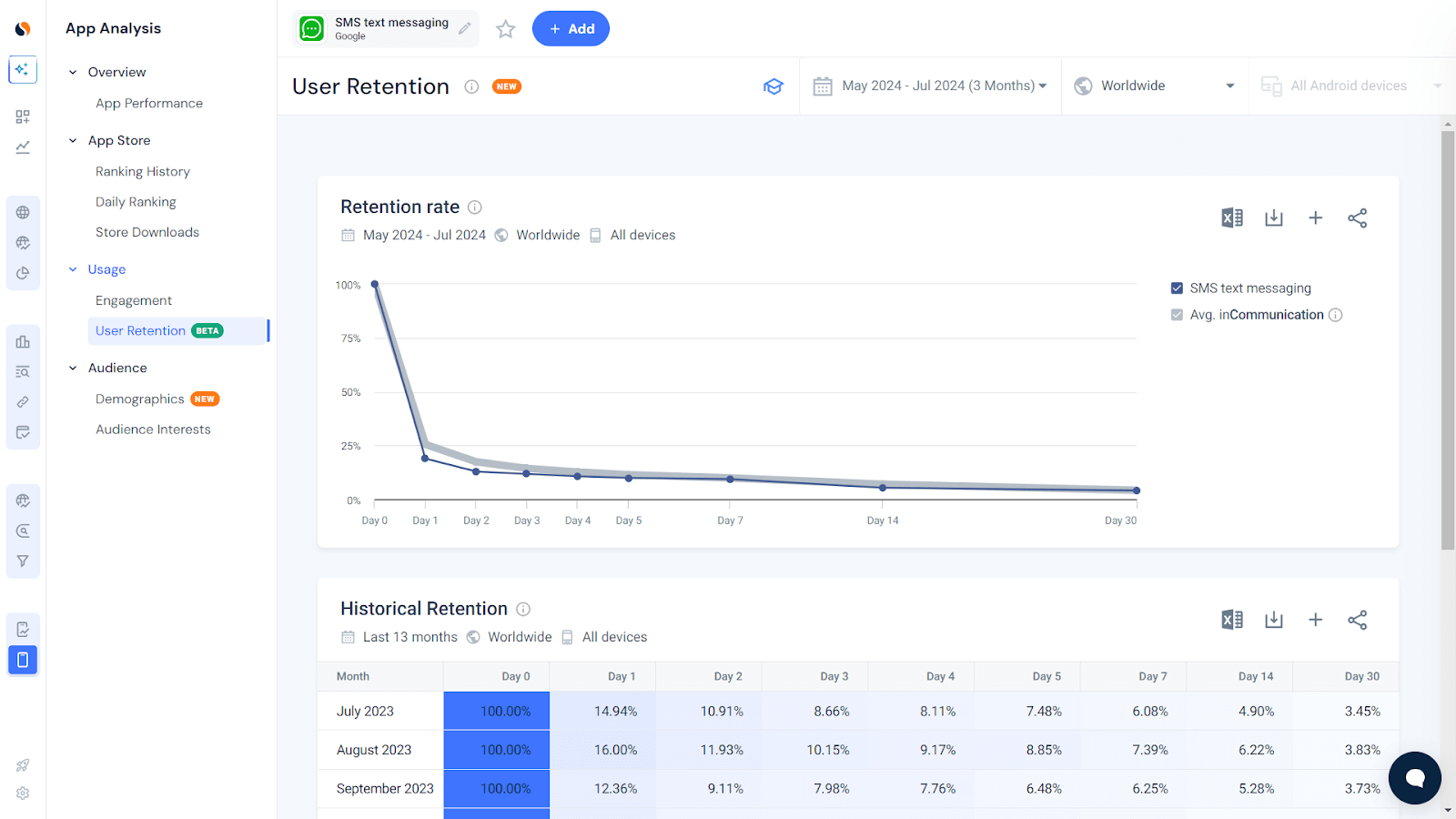Disable the Avg. inCommunication series
The height and width of the screenshot is (819, 1456).
point(1177,314)
